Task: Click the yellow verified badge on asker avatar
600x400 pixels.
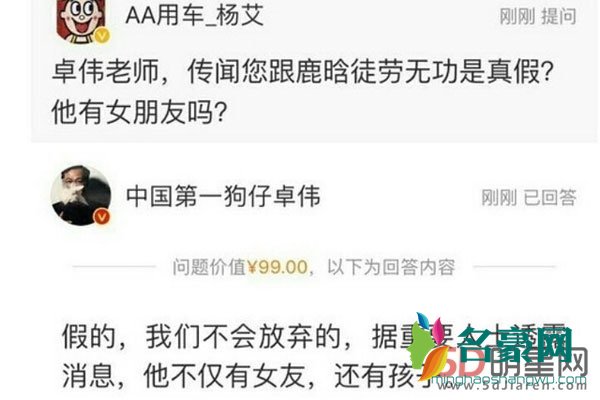Action: pyautogui.click(x=101, y=36)
